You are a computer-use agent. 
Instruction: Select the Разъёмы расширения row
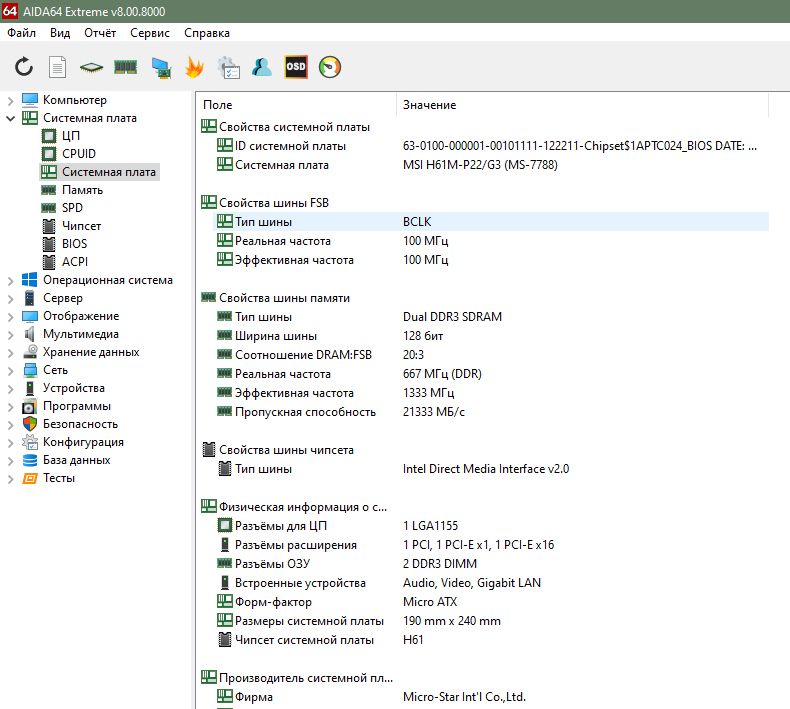[x=491, y=545]
